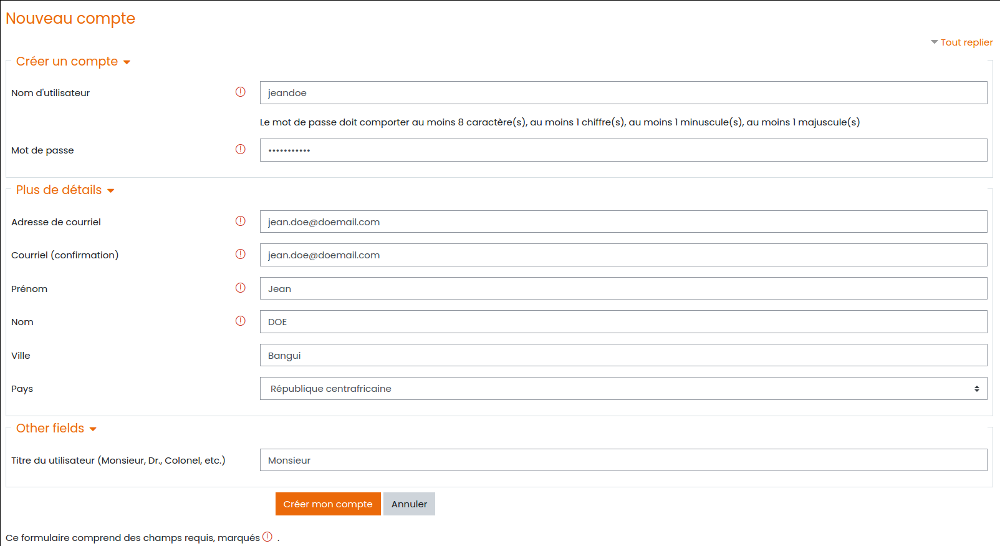This screenshot has height=546, width=1000.
Task: Select the Adresse de courriel input
Action: pyautogui.click(x=623, y=221)
